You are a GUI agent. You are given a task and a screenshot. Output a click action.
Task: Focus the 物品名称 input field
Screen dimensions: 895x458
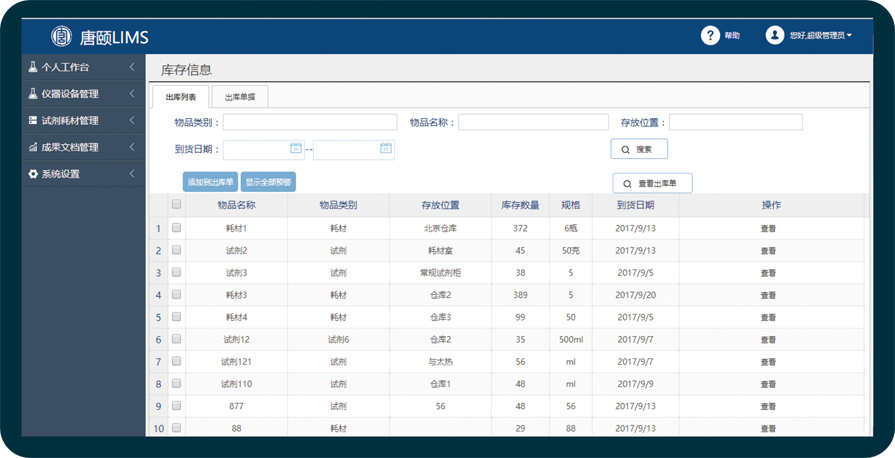pyautogui.click(x=533, y=122)
